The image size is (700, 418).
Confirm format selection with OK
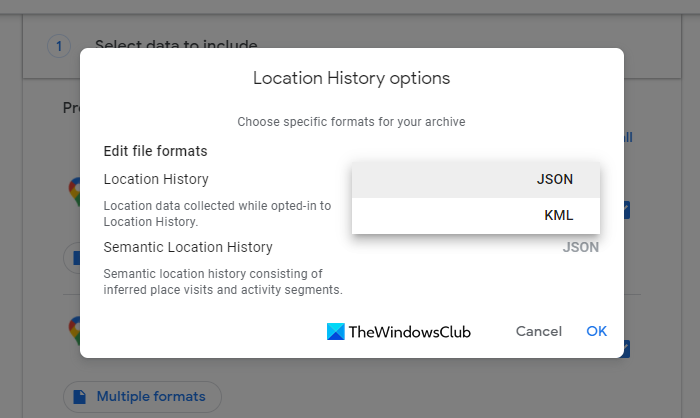pyautogui.click(x=597, y=331)
